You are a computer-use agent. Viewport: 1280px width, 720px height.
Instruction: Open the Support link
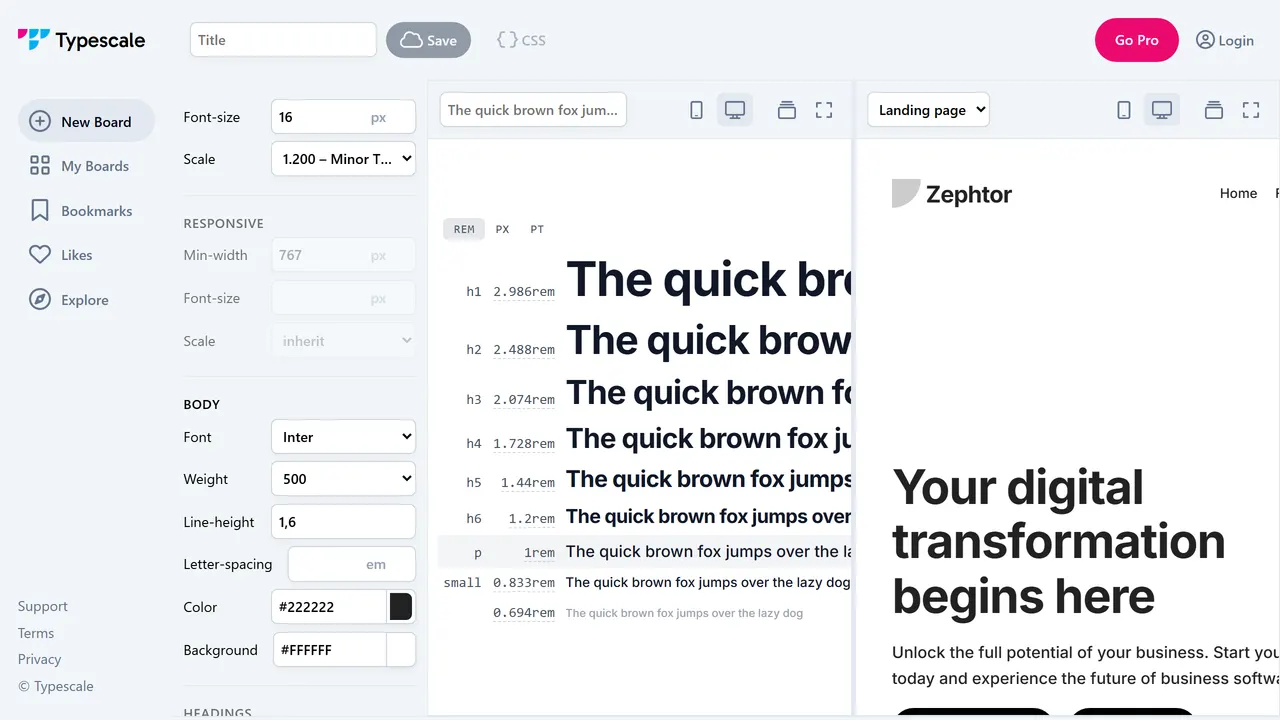[43, 606]
